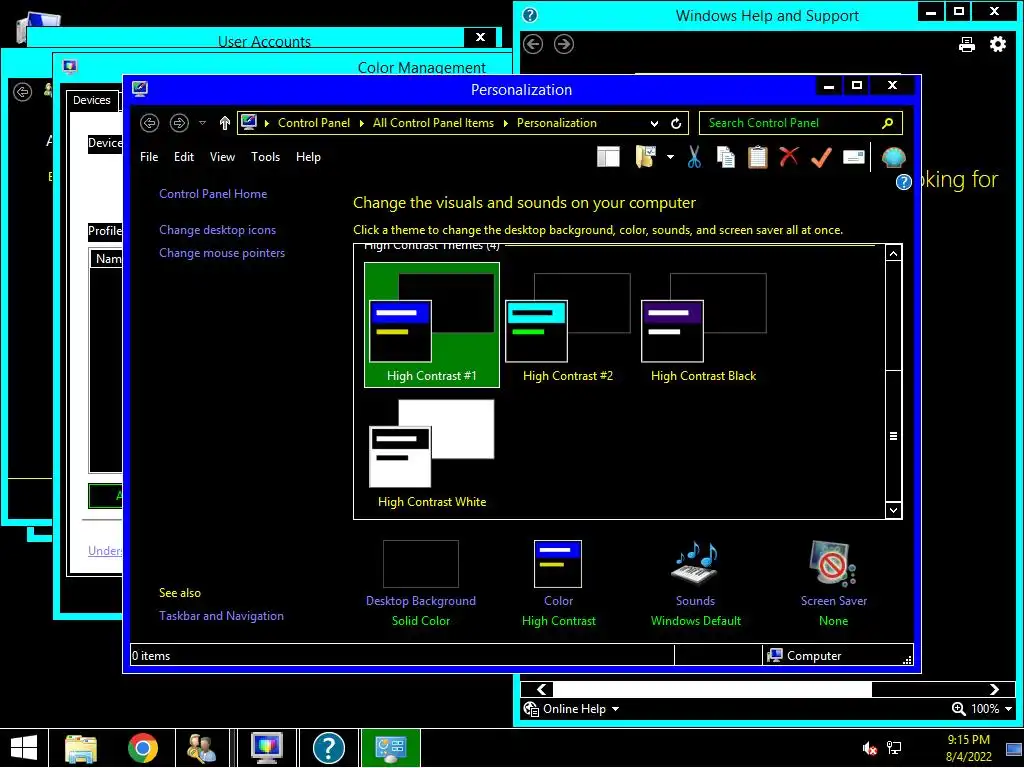
Task: Open Control Panel Home link
Action: (213, 194)
